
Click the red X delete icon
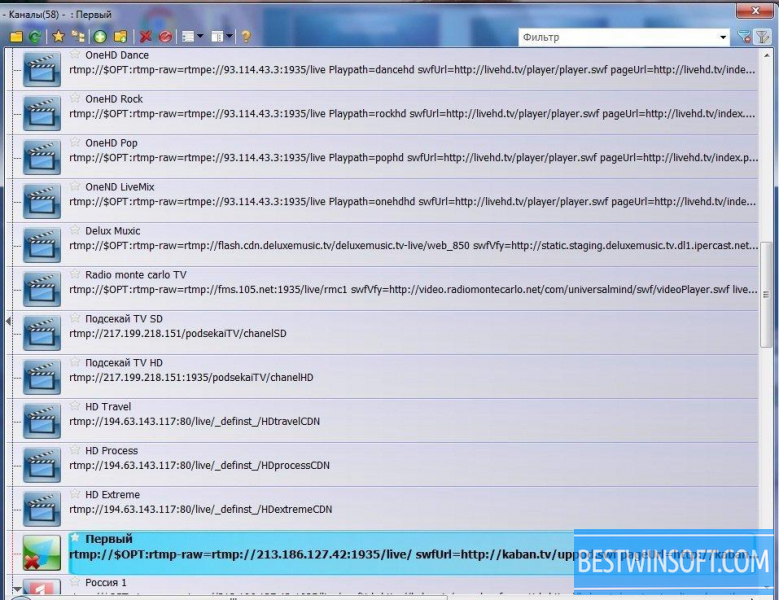point(146,37)
